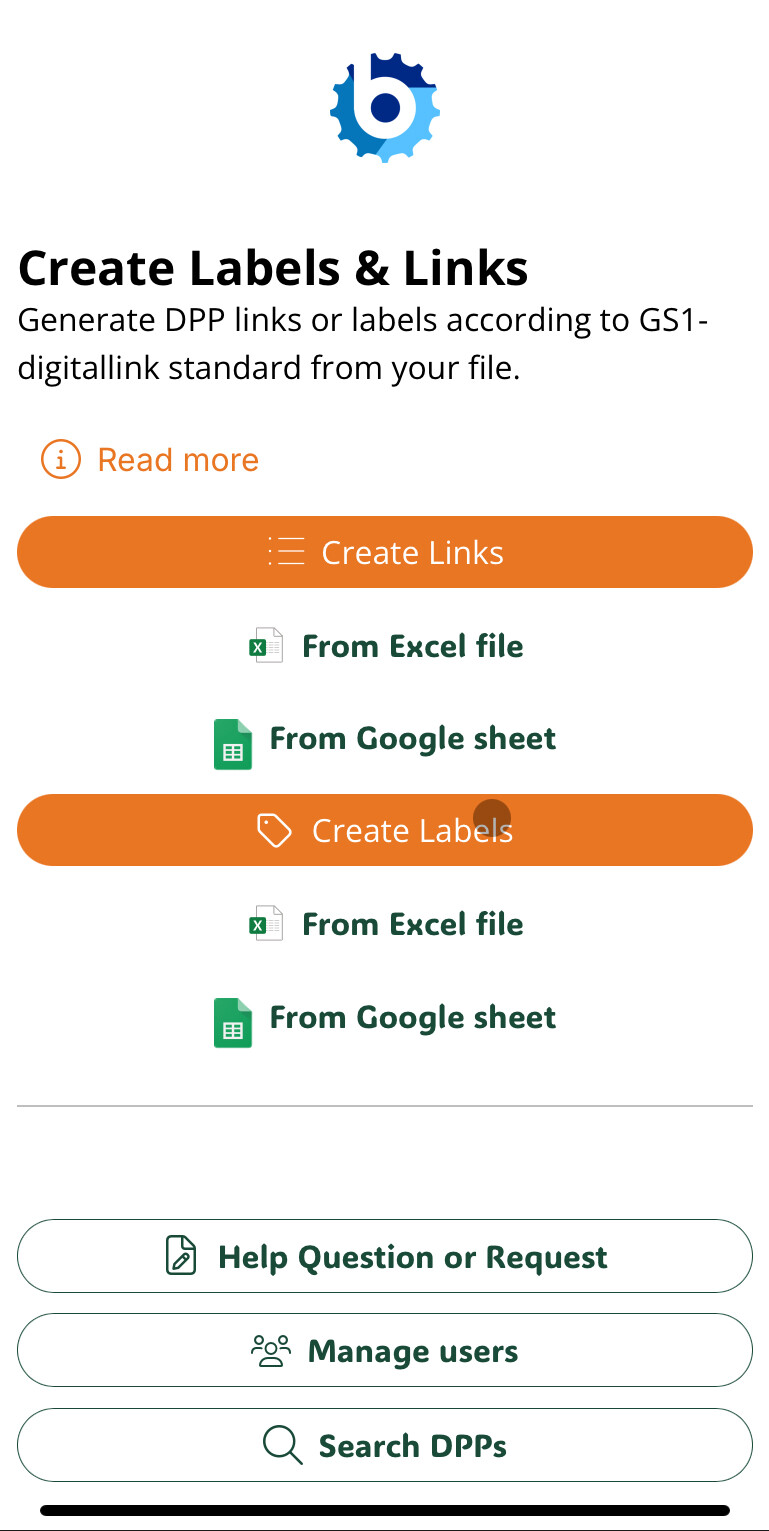The image size is (769, 1531).
Task: Click the tag icon in Create Labels
Action: [274, 831]
